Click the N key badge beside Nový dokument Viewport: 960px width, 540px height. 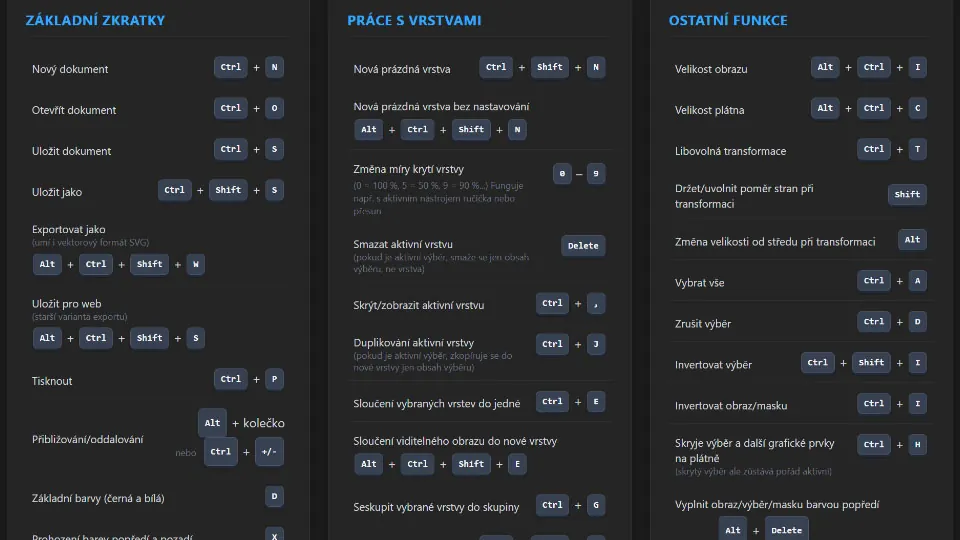pos(274,67)
